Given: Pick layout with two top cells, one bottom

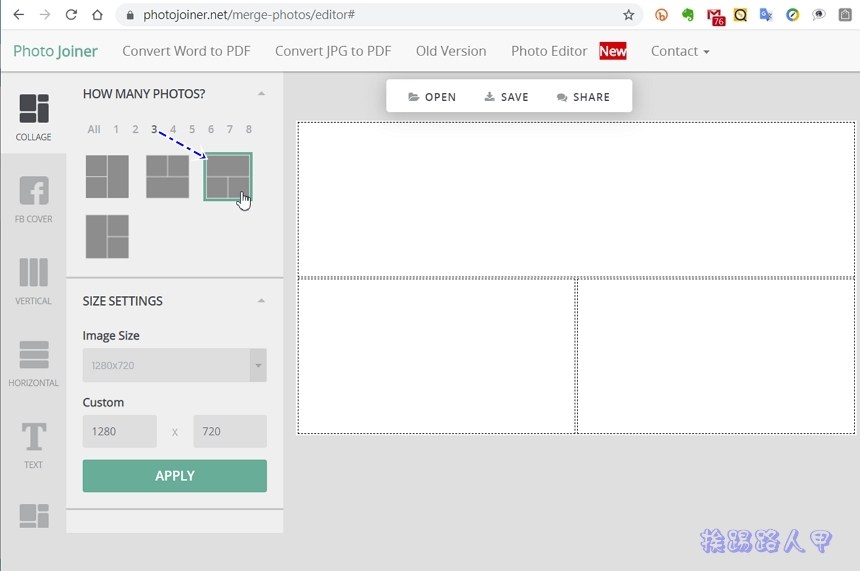Looking at the screenshot, I should 167,177.
